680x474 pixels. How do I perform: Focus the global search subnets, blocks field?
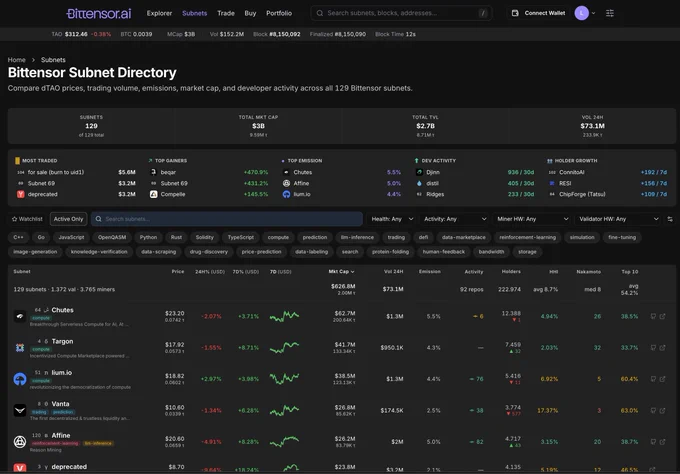401,13
